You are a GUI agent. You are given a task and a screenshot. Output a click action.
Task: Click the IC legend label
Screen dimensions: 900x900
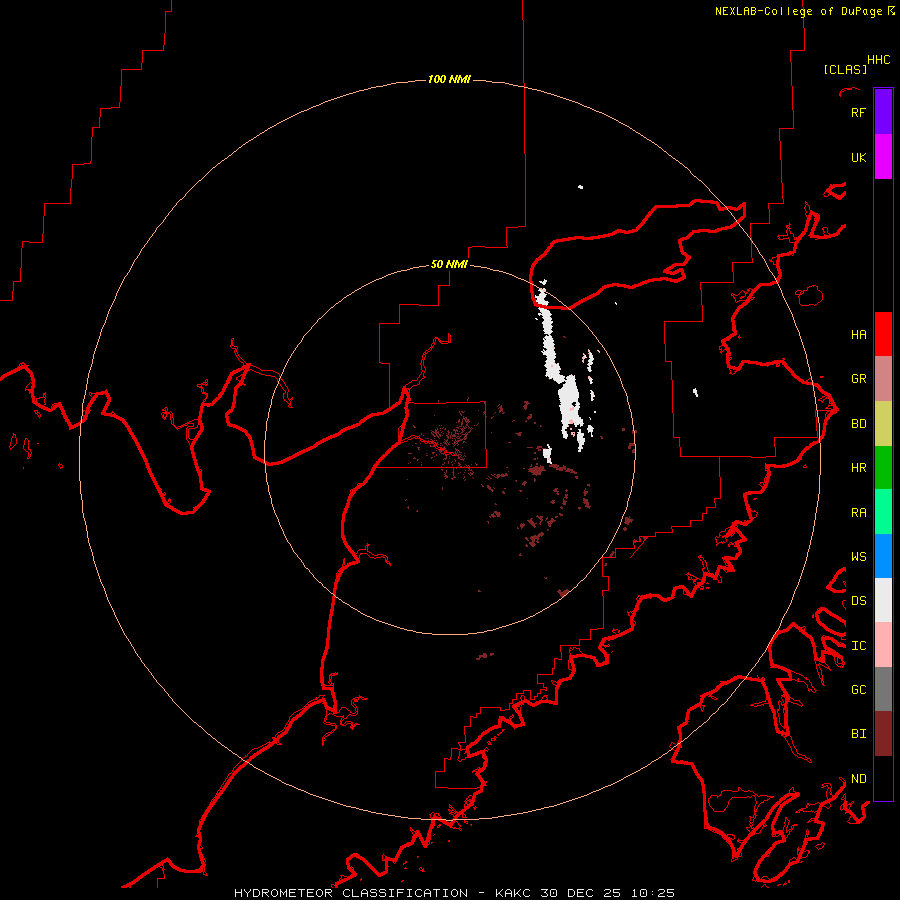click(x=858, y=646)
